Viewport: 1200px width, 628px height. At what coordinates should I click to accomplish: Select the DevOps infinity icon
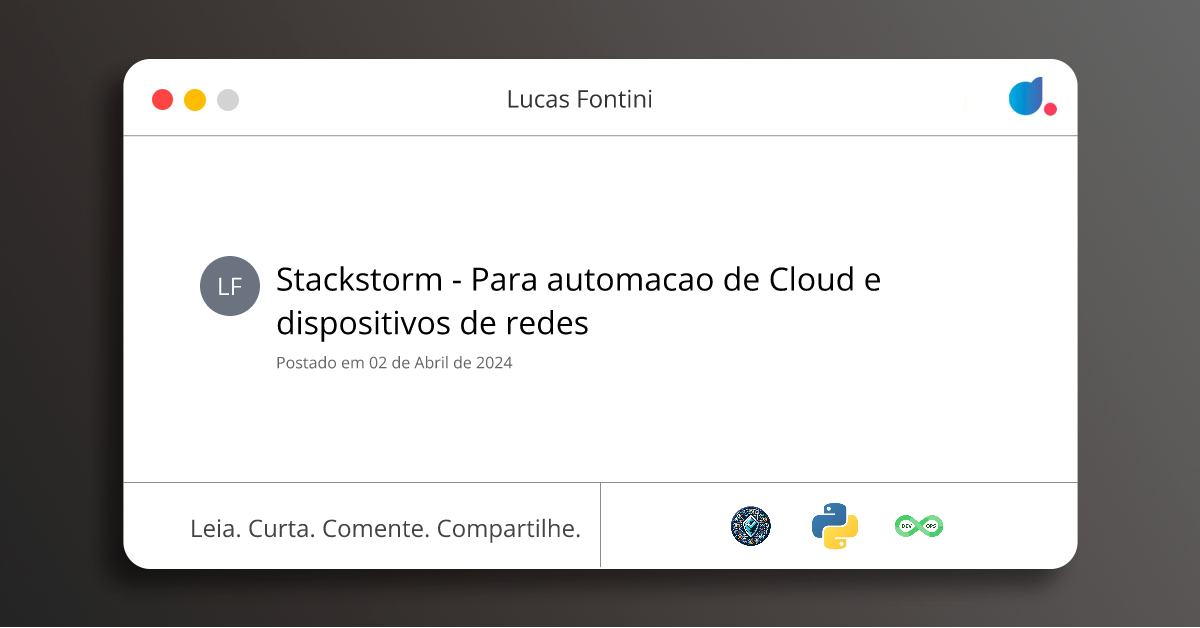coord(918,525)
